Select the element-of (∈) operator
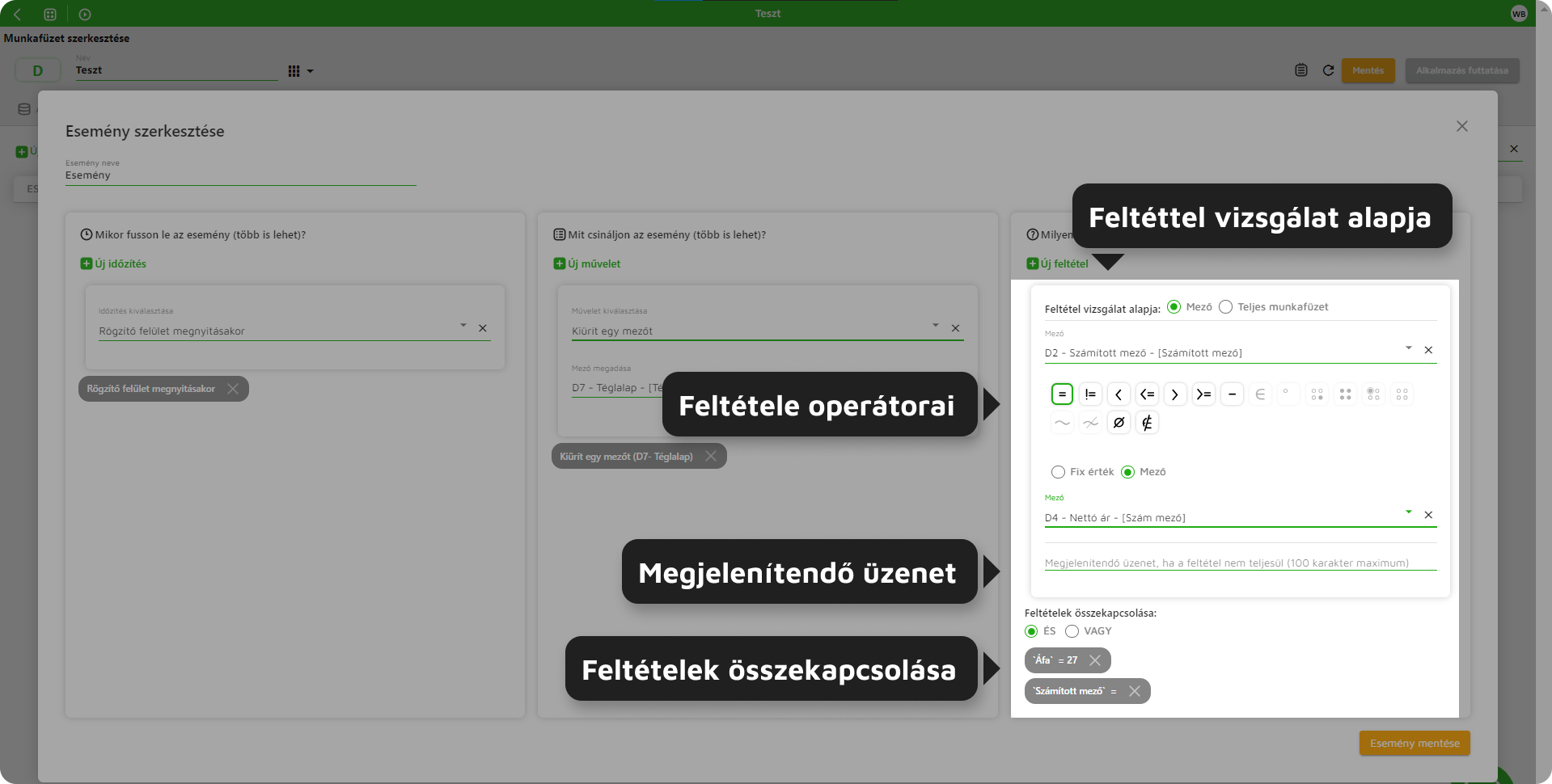 point(1260,394)
